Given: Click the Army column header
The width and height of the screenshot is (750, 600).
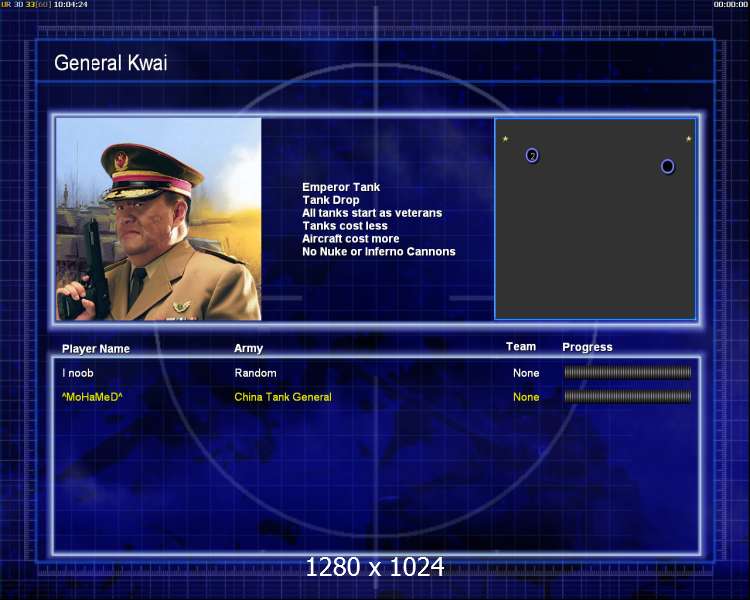Looking at the screenshot, I should [x=249, y=349].
